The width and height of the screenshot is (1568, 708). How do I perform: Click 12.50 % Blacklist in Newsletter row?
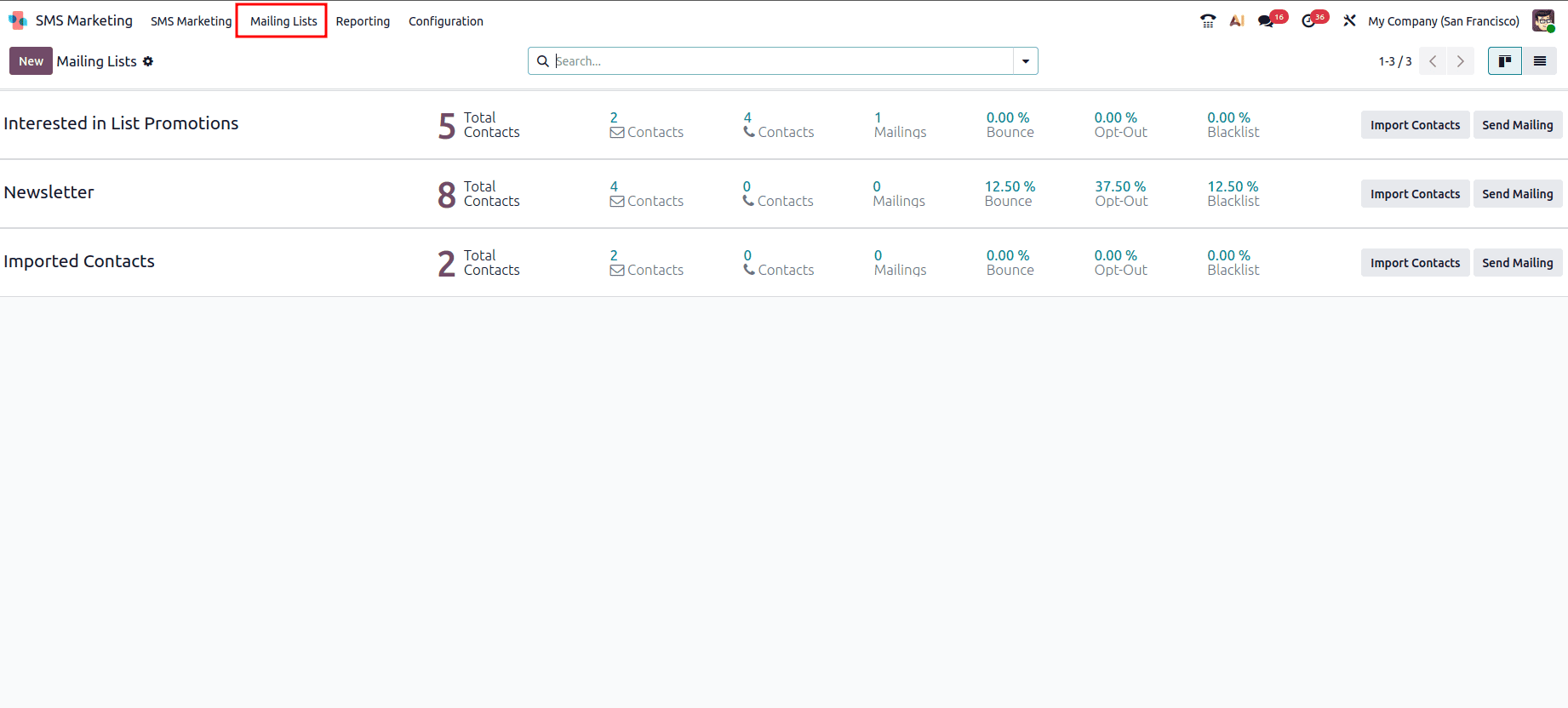point(1233,194)
